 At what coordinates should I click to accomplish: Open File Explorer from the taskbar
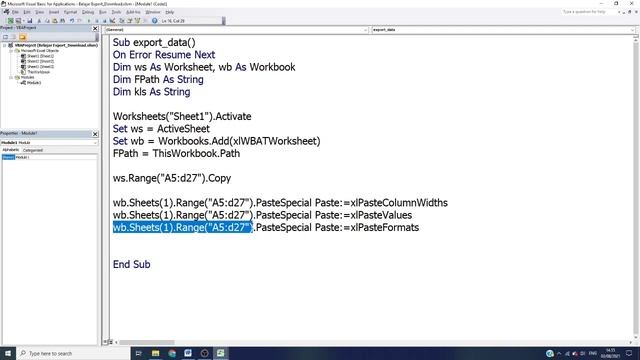click(x=156, y=353)
